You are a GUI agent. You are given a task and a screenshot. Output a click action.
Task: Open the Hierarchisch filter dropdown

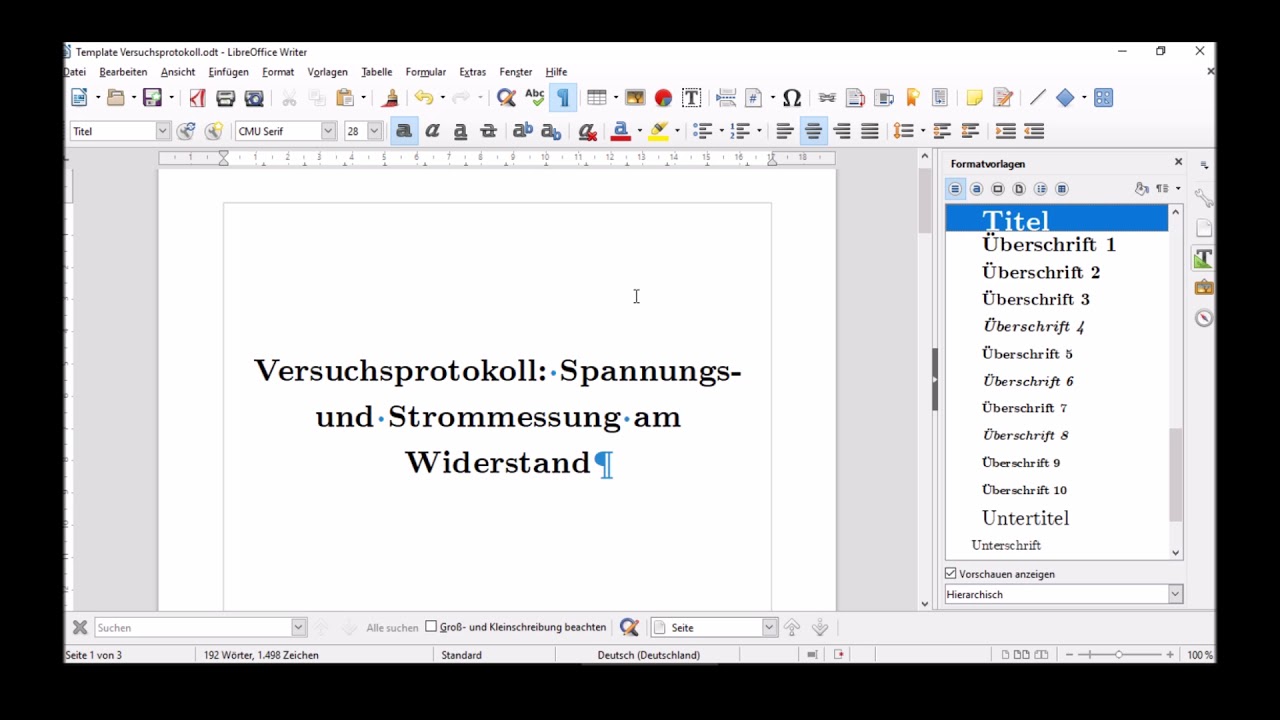(x=1175, y=594)
